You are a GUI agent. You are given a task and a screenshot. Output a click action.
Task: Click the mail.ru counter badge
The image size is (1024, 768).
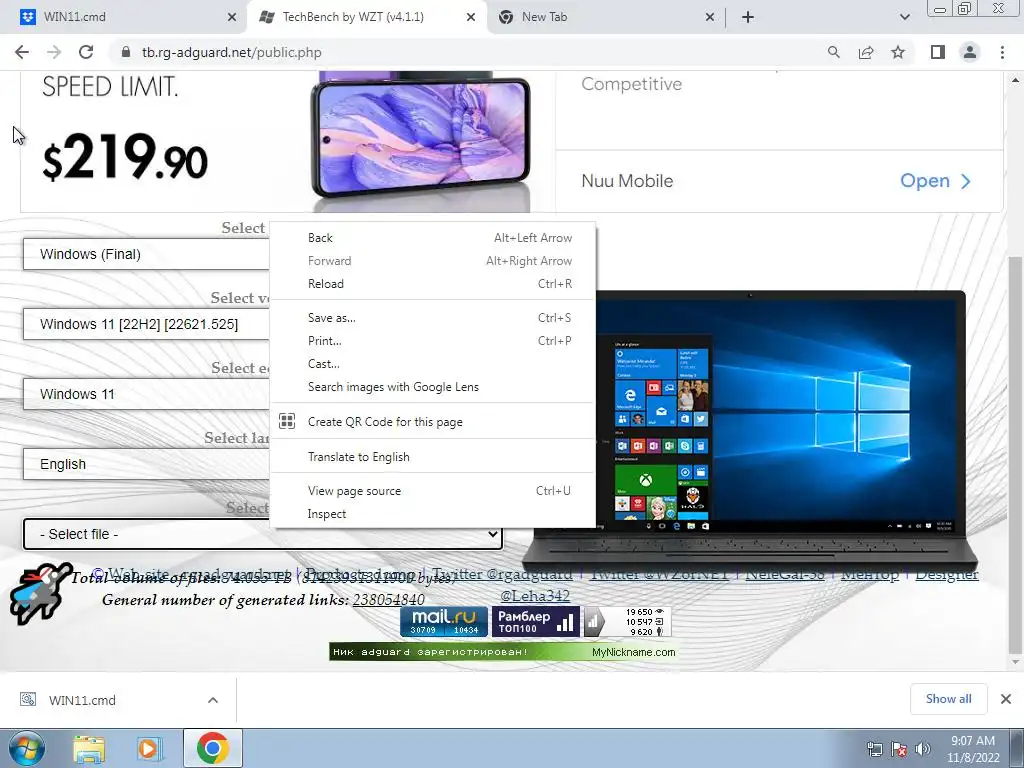(x=444, y=621)
